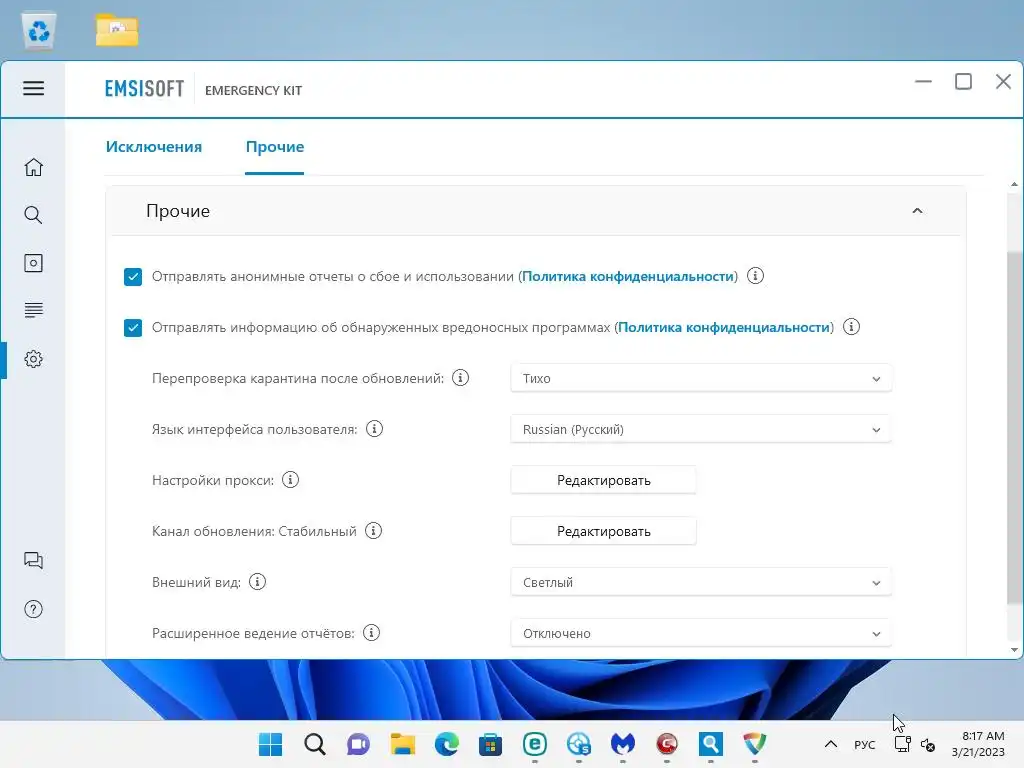Open quarantine re-scan dropdown showing Тихо
This screenshot has width=1024, height=768.
(701, 378)
